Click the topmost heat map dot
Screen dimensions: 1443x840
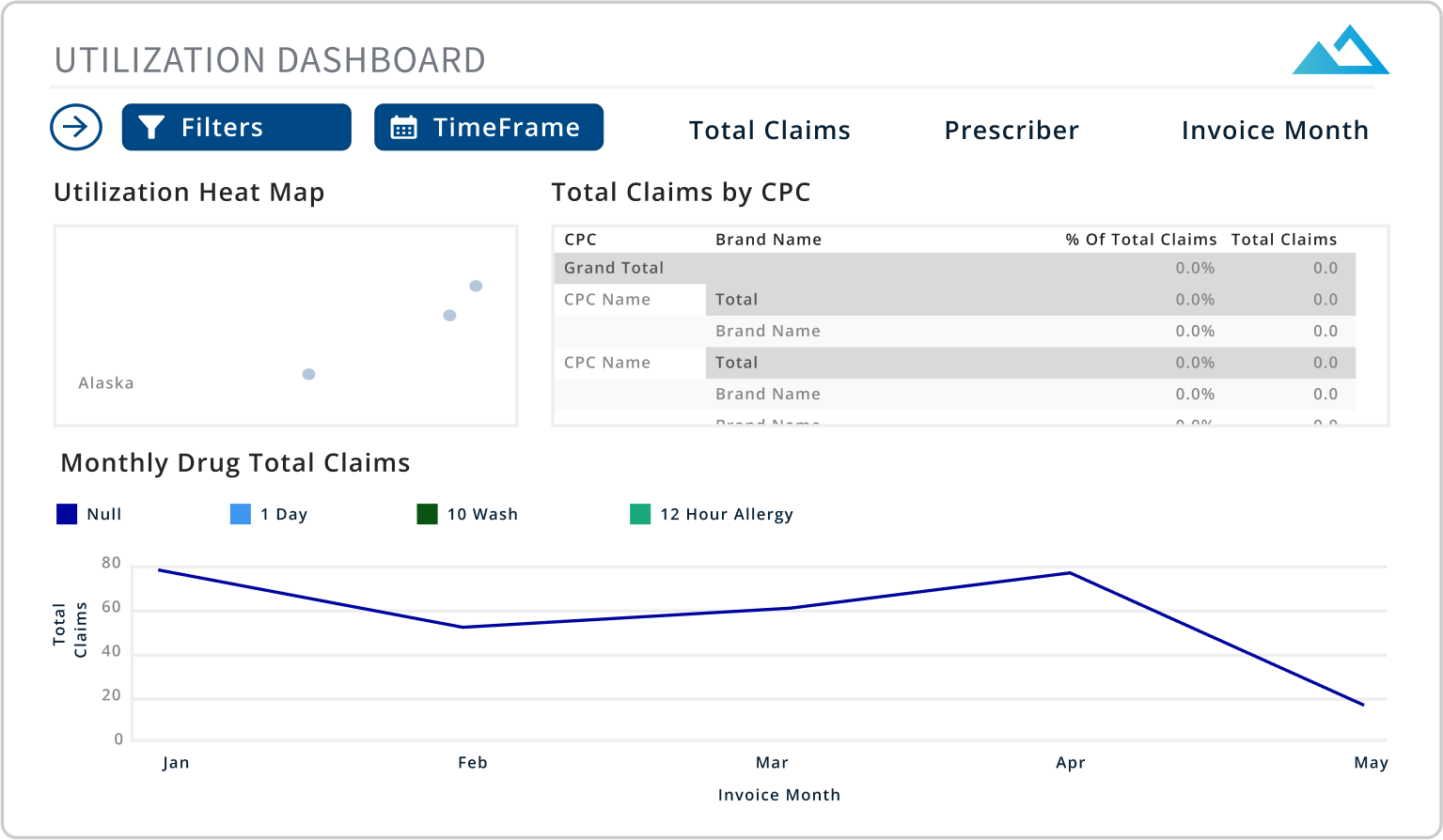476,286
